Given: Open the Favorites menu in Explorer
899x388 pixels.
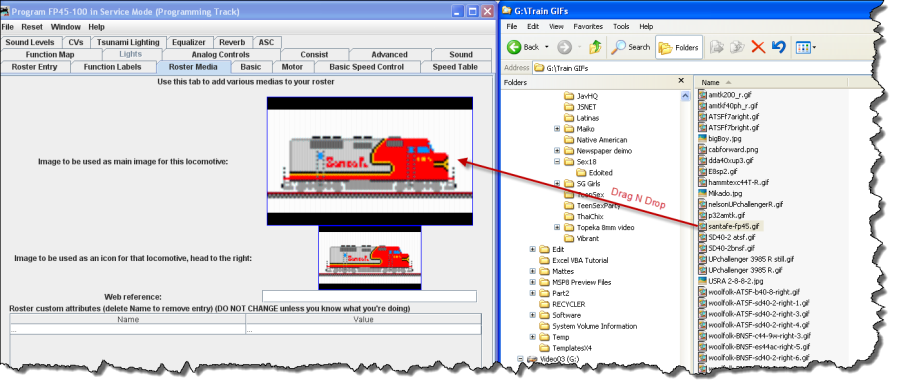Looking at the screenshot, I should (588, 26).
